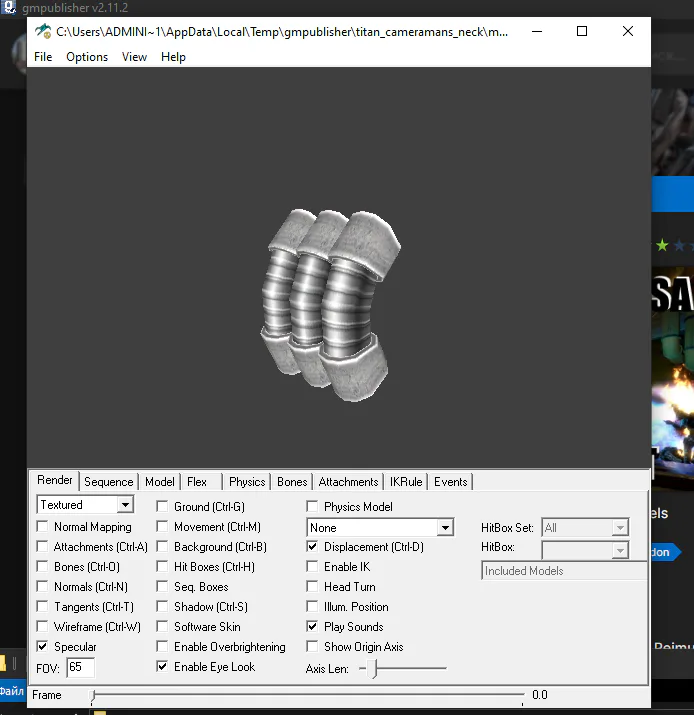Click the yellow folder icon at bottom left
This screenshot has width=694, height=715.
3,663
